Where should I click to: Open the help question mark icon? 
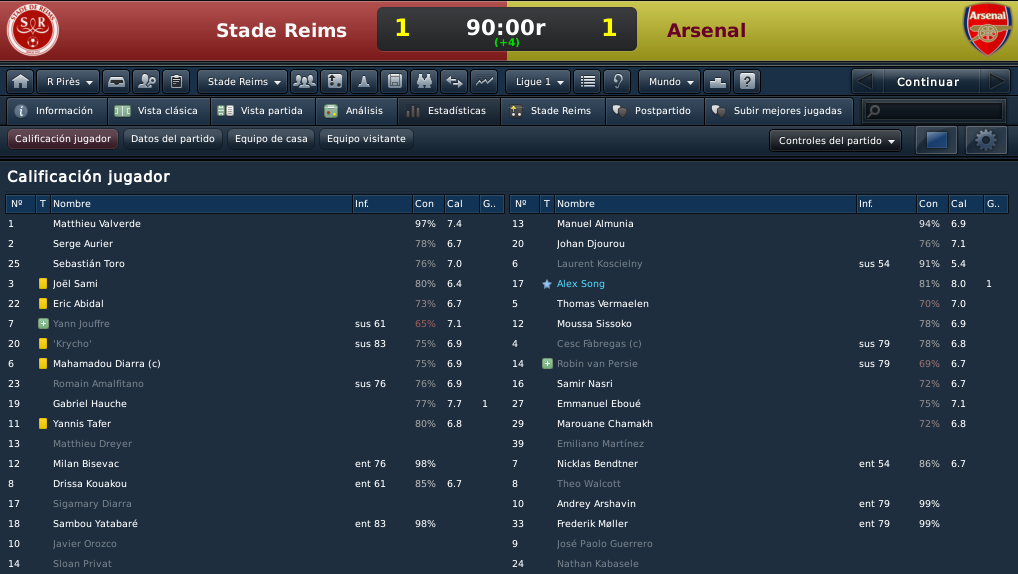(x=747, y=82)
